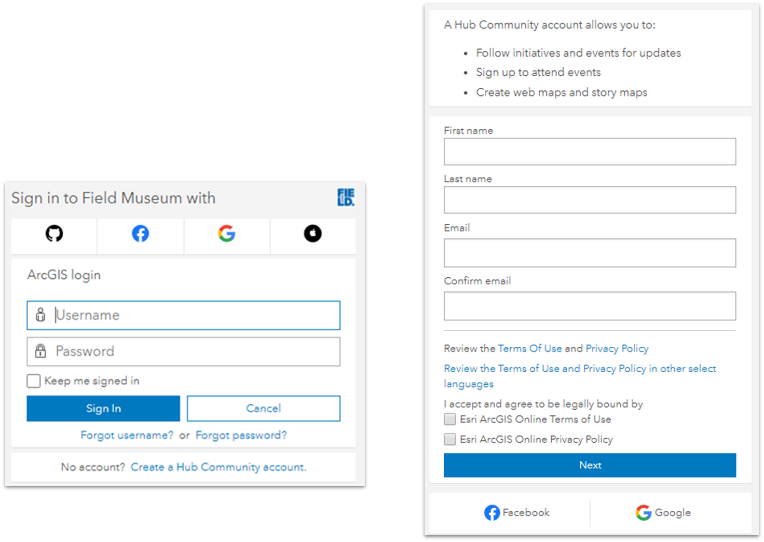Cancel the ArcGIS login
Screen dimensions: 764x542
coord(264,408)
